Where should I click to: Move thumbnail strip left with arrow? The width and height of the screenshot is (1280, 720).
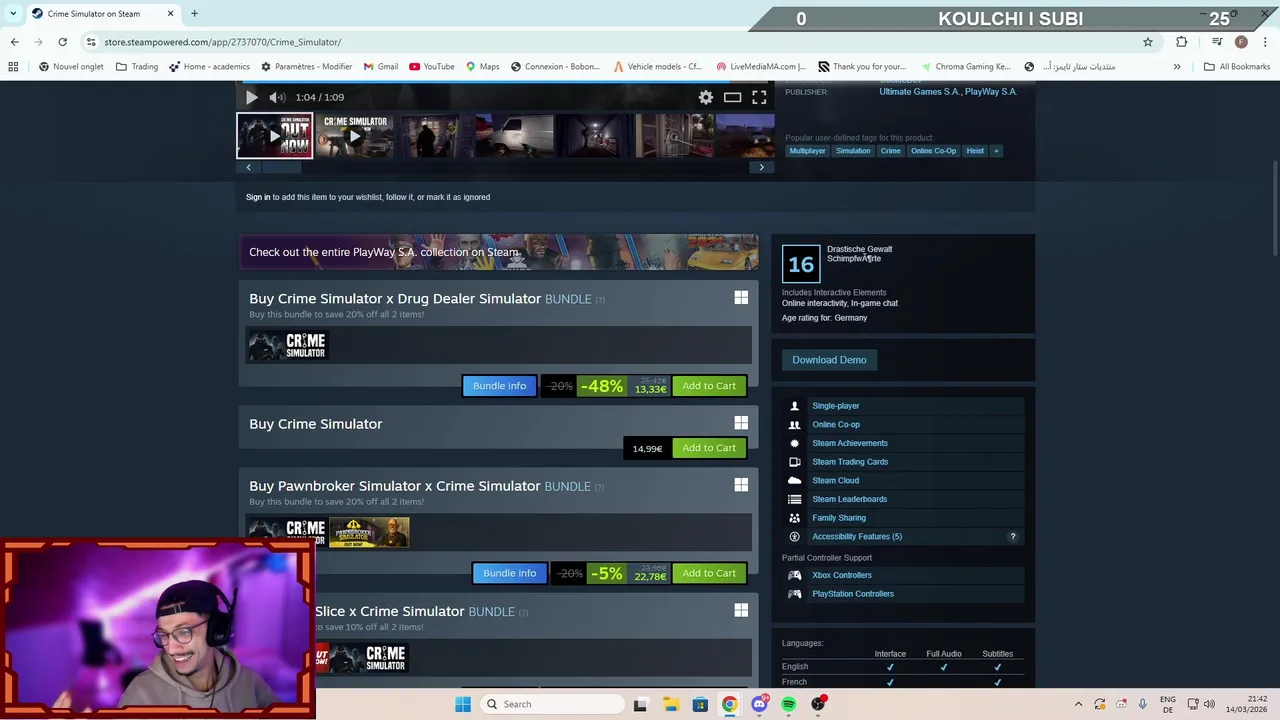click(248, 168)
